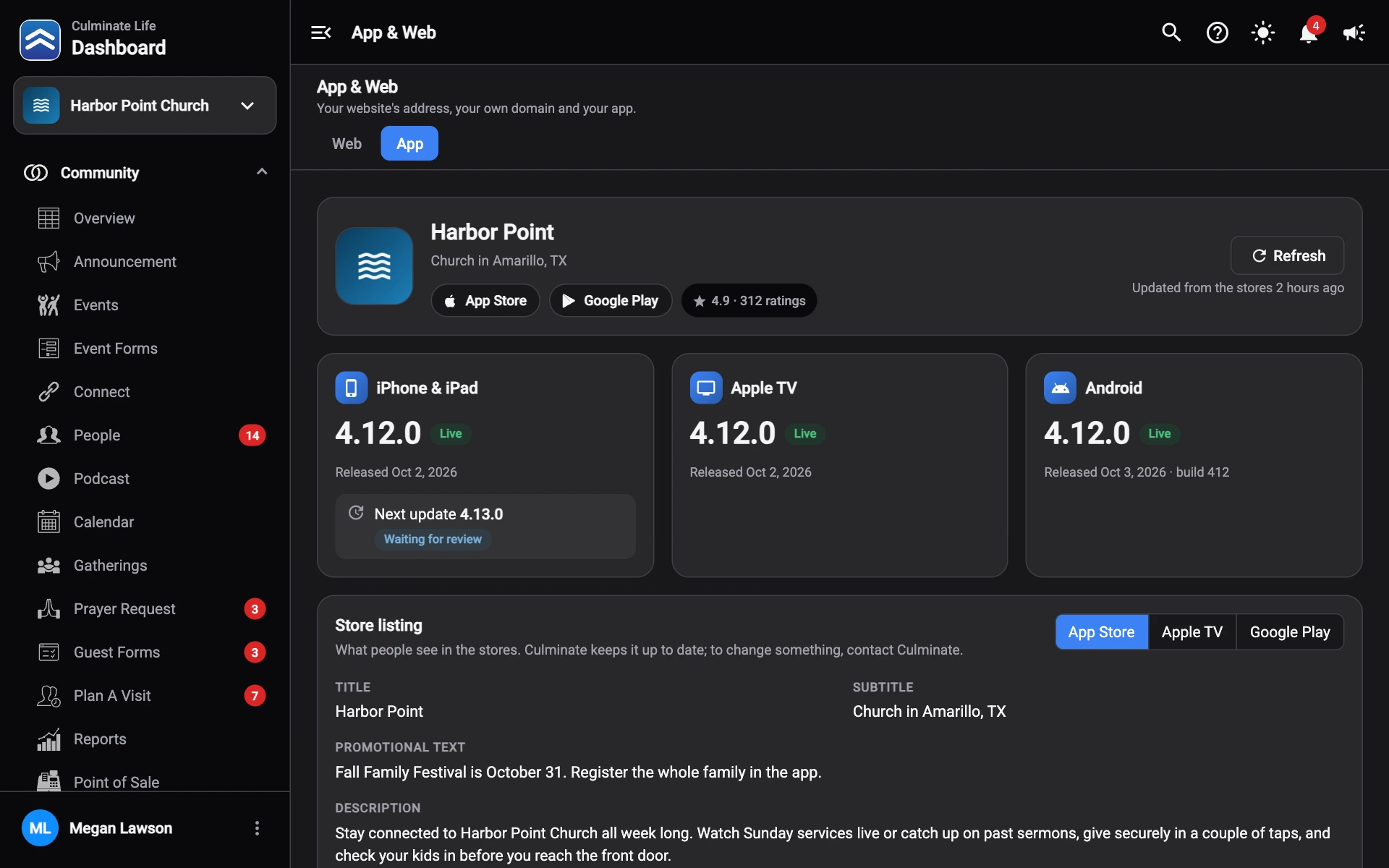Click the Plan A Visit icon

[48, 696]
